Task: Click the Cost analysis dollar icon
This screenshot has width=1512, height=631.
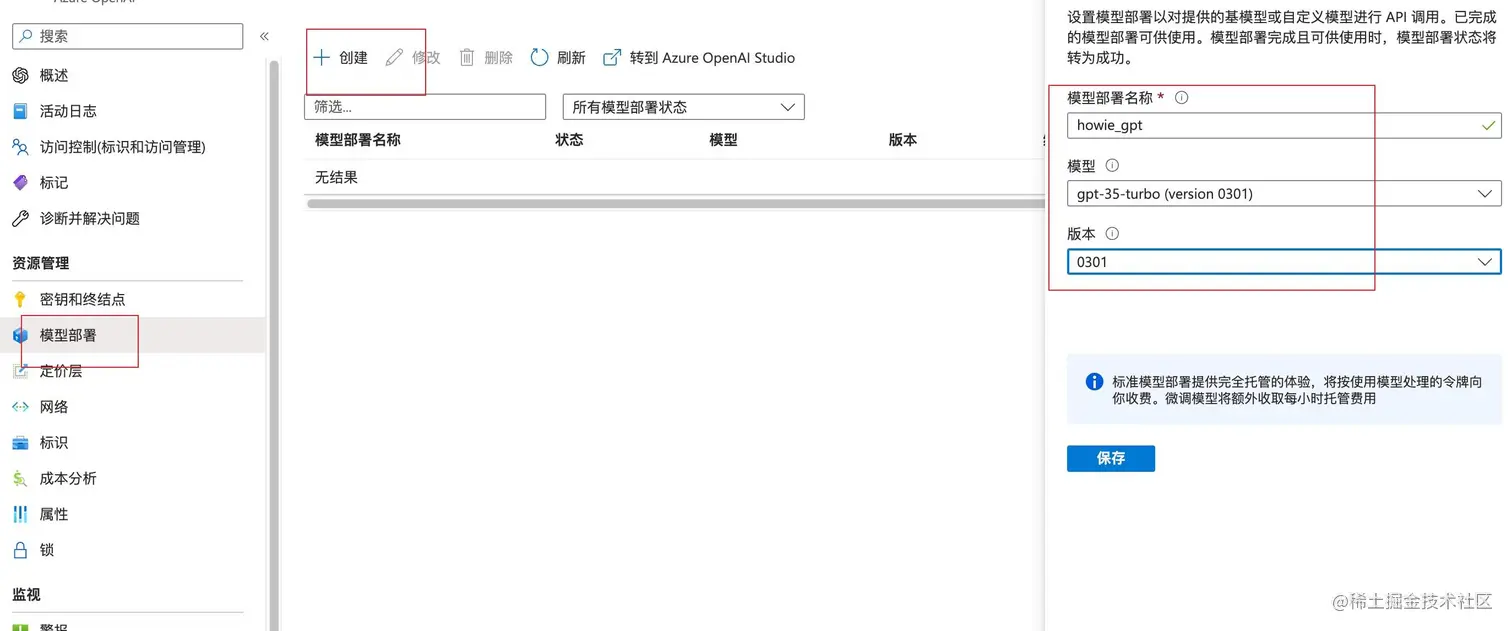Action: click(x=20, y=479)
